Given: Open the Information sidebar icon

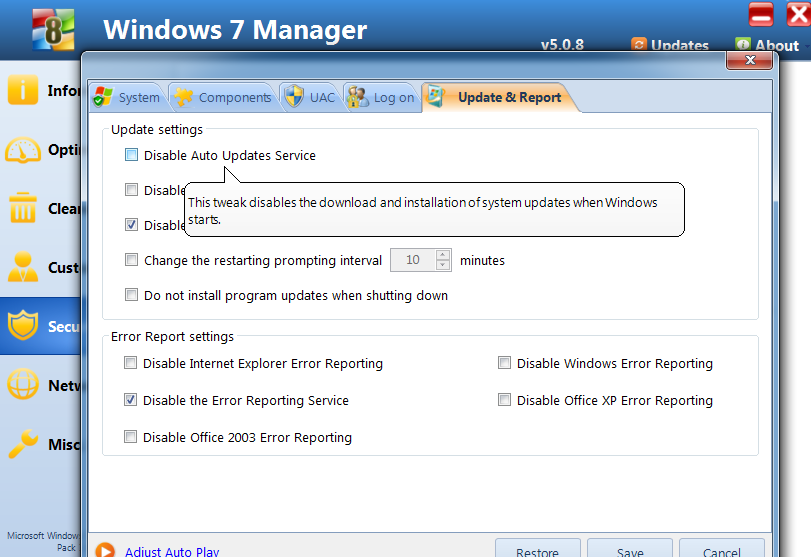Looking at the screenshot, I should [x=22, y=90].
